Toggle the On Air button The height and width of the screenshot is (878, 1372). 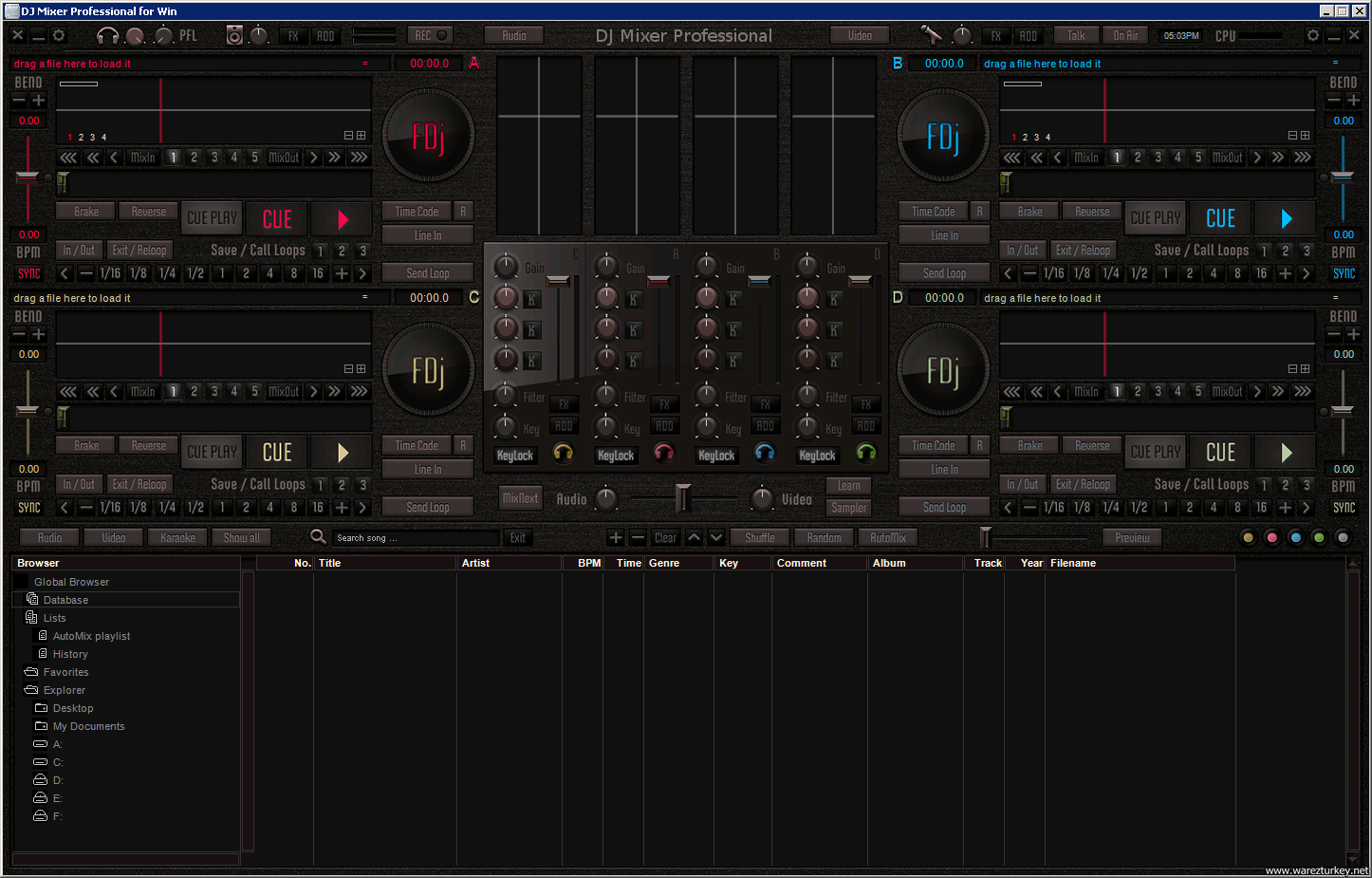point(1126,35)
